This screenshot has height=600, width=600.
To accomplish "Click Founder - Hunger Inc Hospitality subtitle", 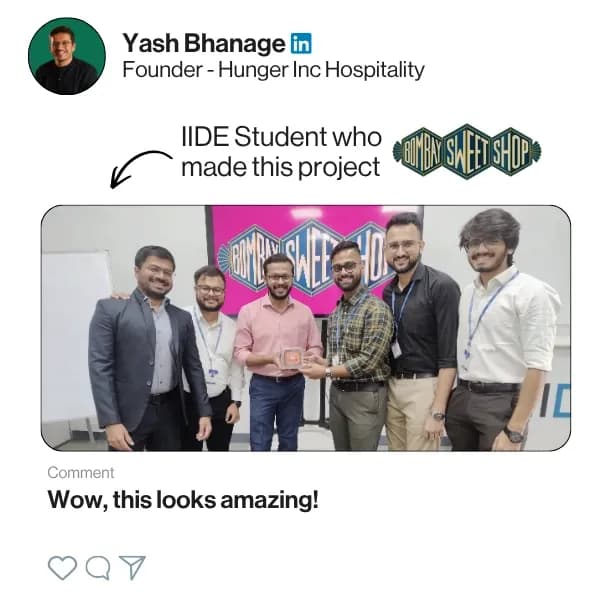I will coord(274,70).
